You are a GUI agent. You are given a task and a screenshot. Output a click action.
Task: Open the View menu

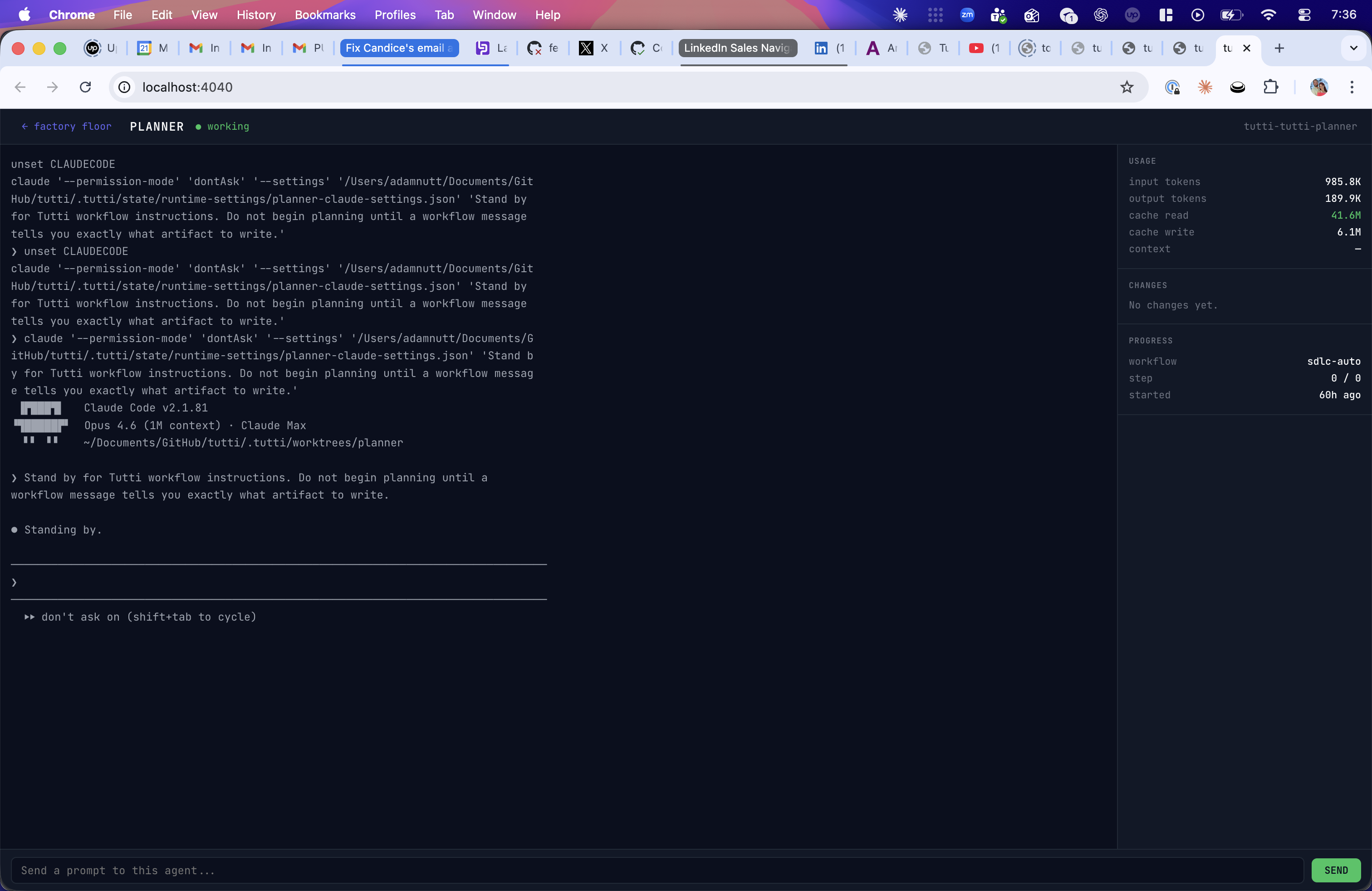(x=204, y=15)
